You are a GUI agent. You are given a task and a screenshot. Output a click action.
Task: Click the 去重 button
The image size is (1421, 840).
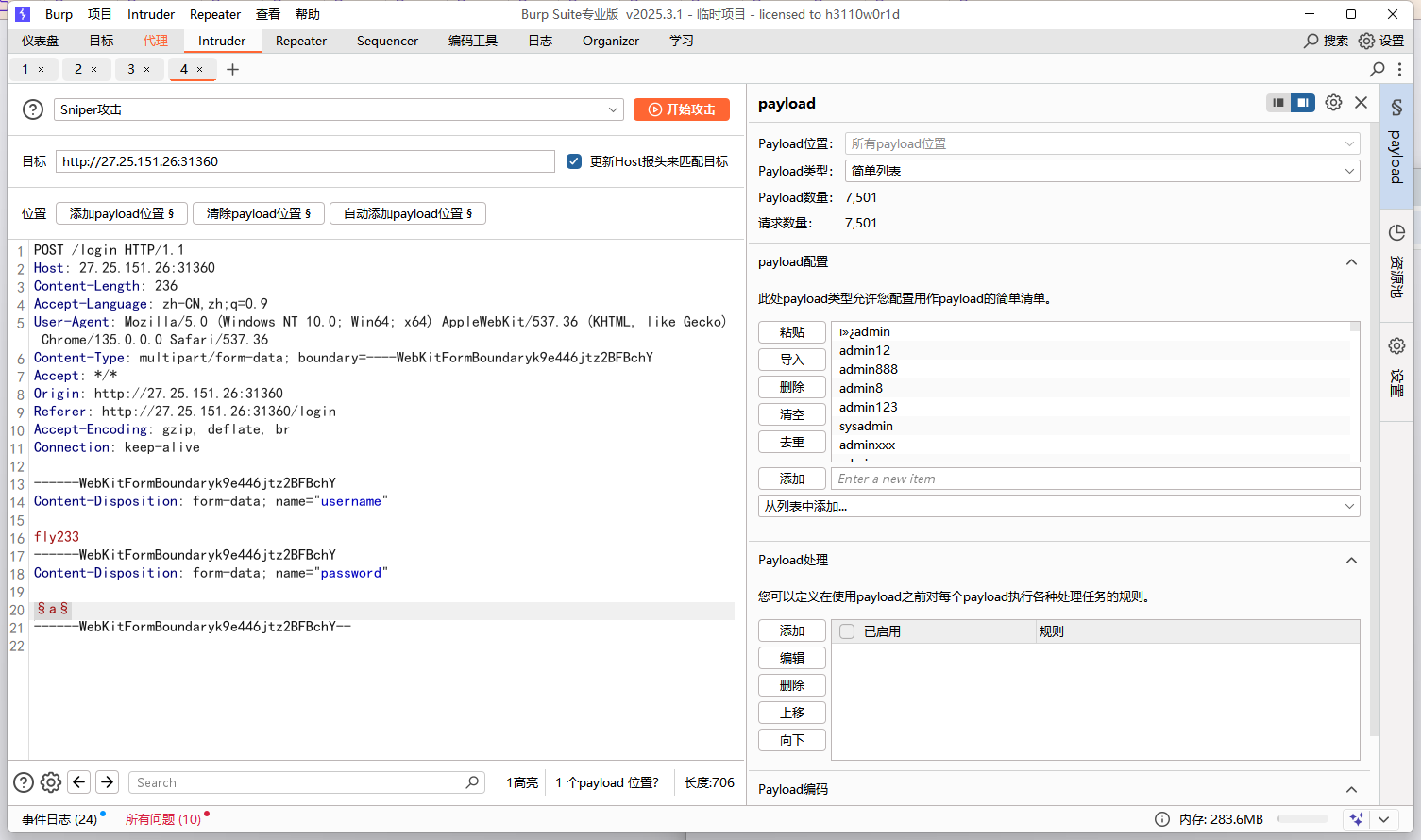coord(792,442)
